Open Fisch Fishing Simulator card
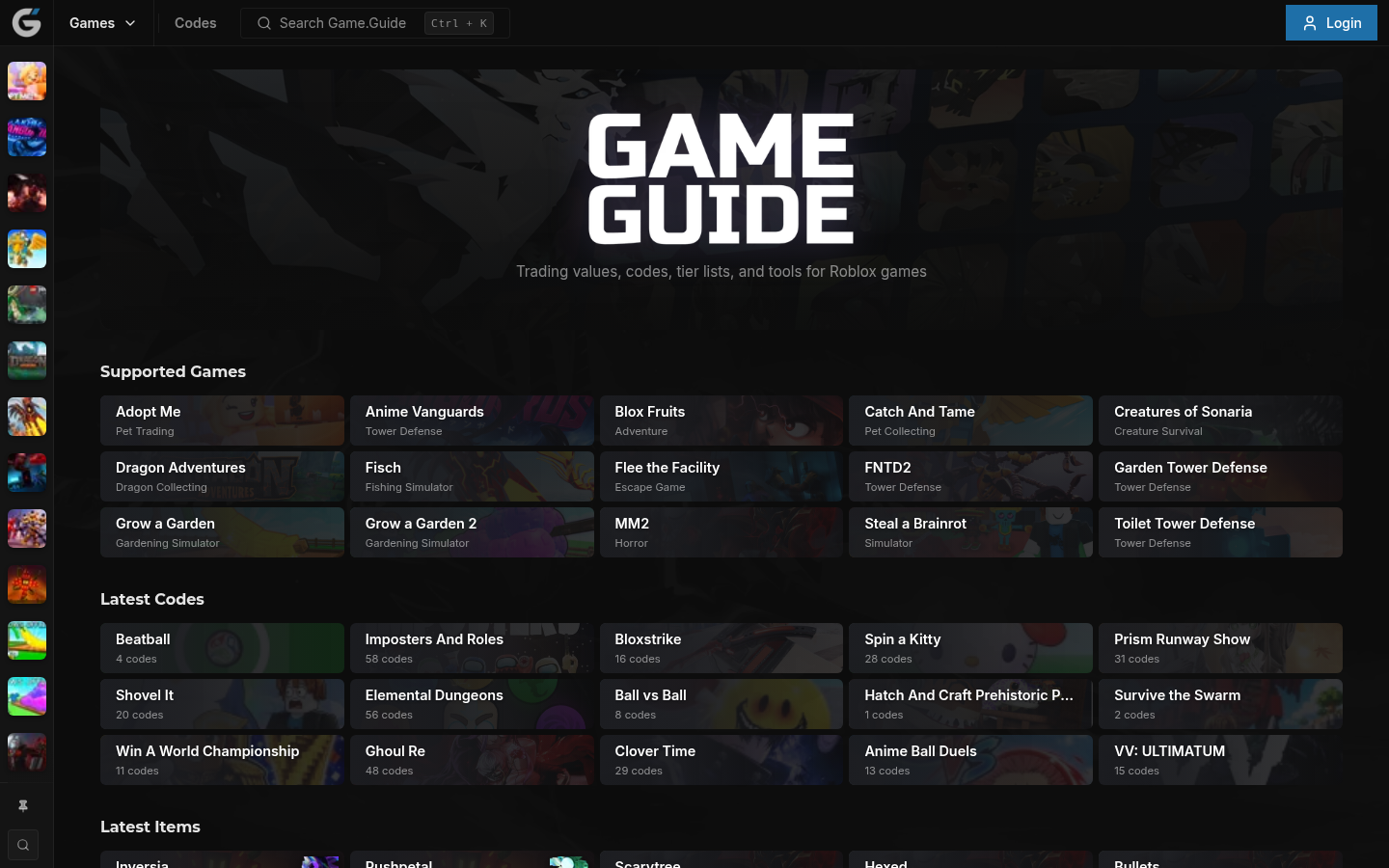The image size is (1389, 868). 472,476
